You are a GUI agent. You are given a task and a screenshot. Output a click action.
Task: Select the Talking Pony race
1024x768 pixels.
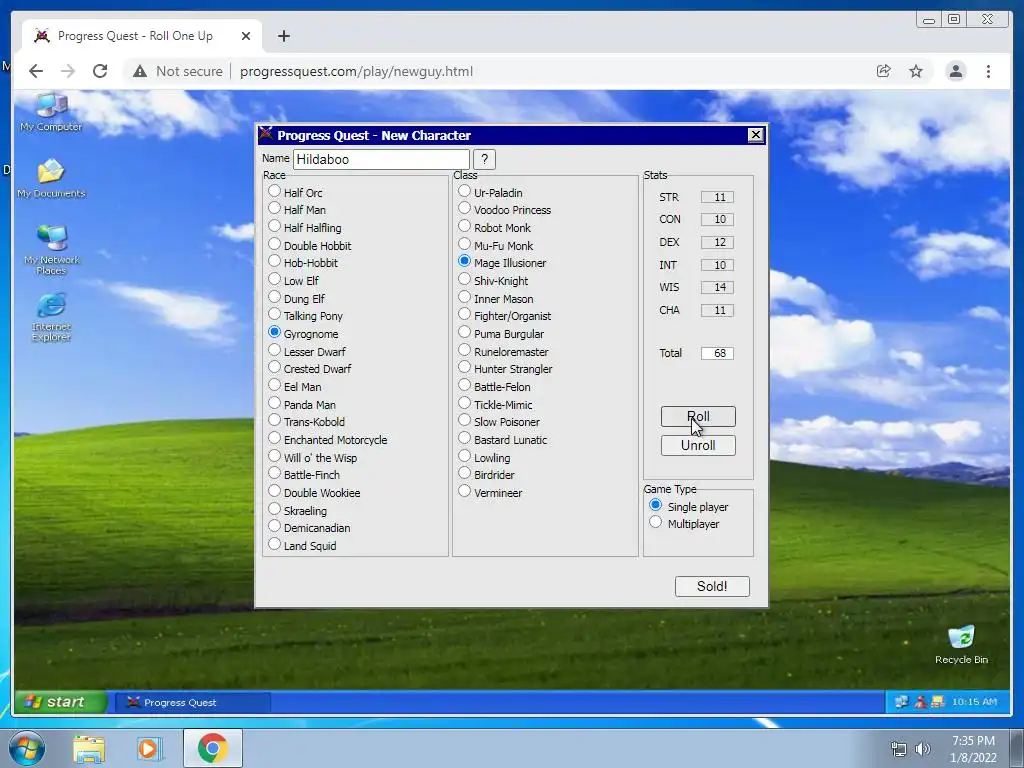(x=274, y=315)
